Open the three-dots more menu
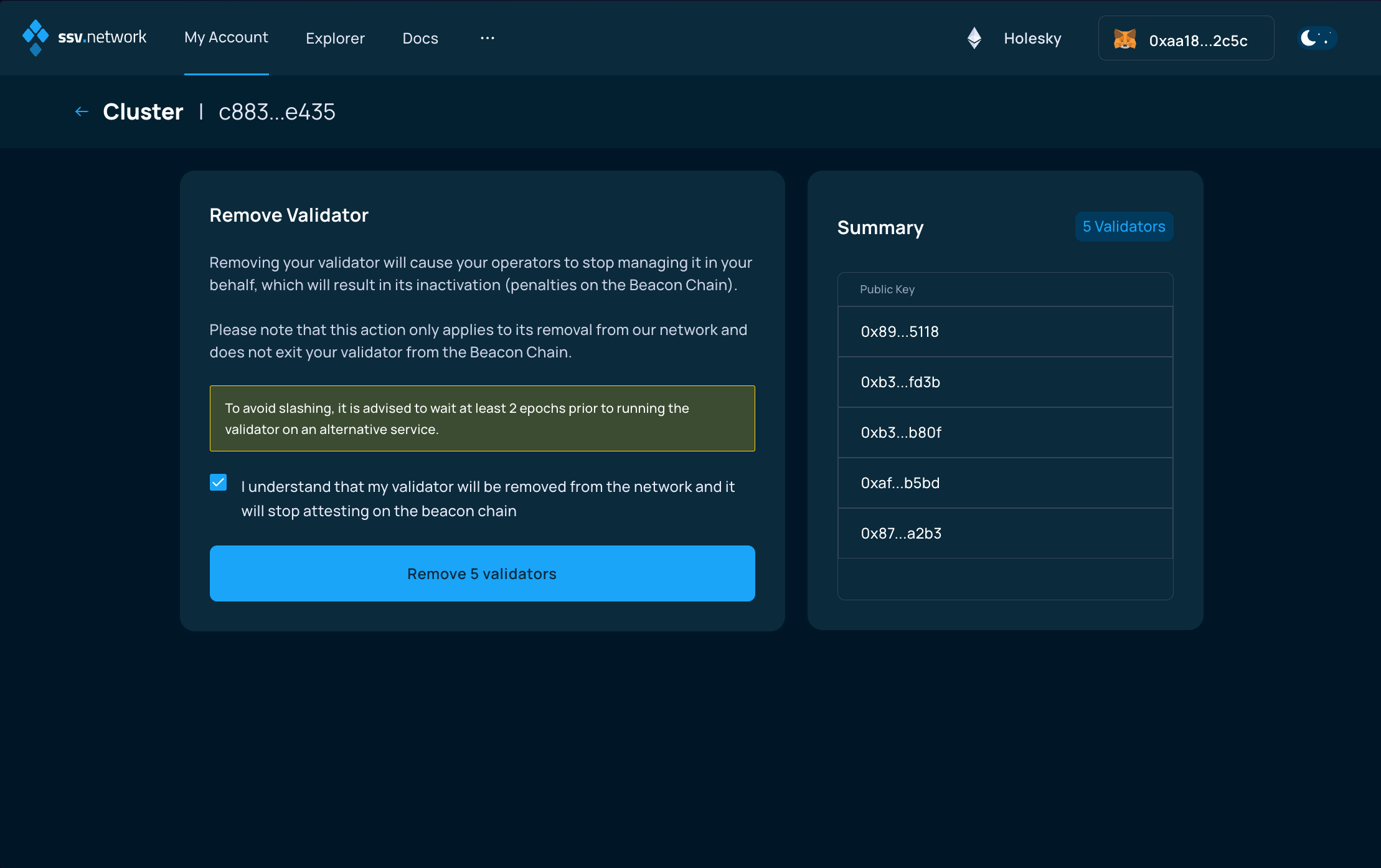1381x868 pixels. (488, 38)
